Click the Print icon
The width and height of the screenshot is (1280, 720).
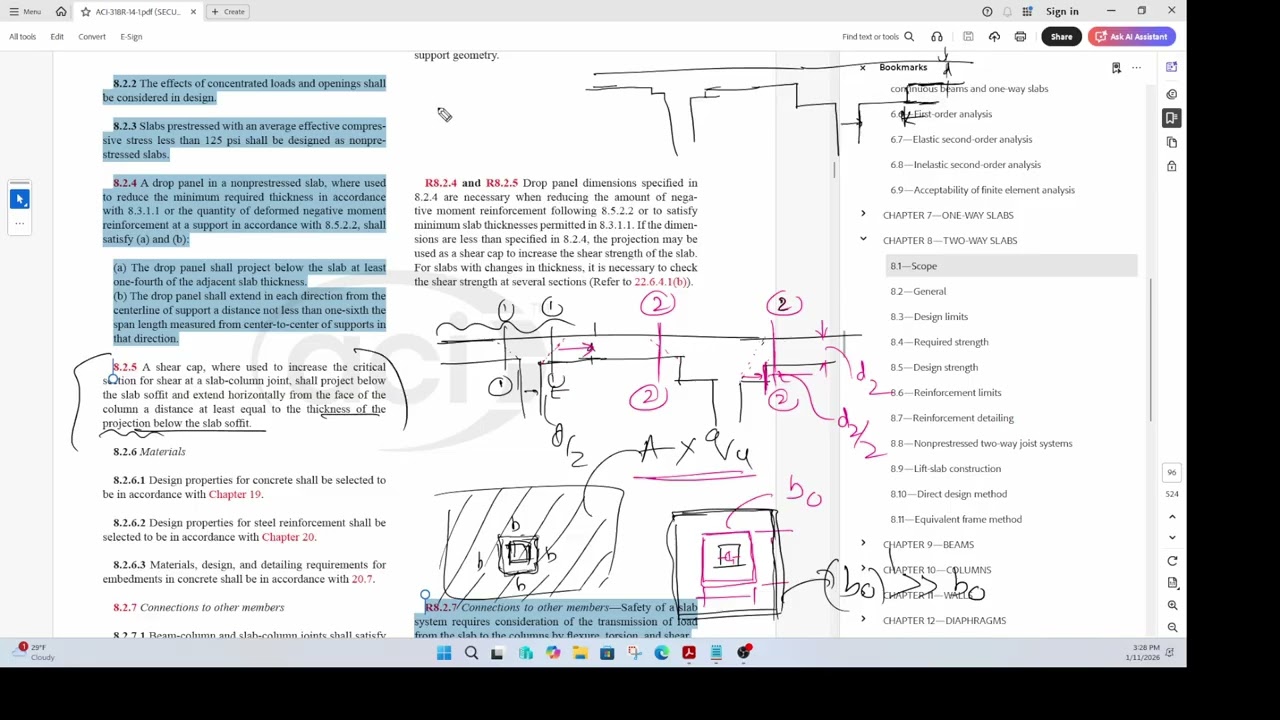coord(1020,36)
